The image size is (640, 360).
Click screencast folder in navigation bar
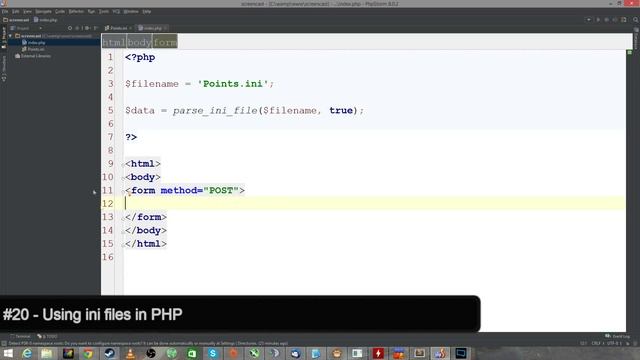(16, 20)
